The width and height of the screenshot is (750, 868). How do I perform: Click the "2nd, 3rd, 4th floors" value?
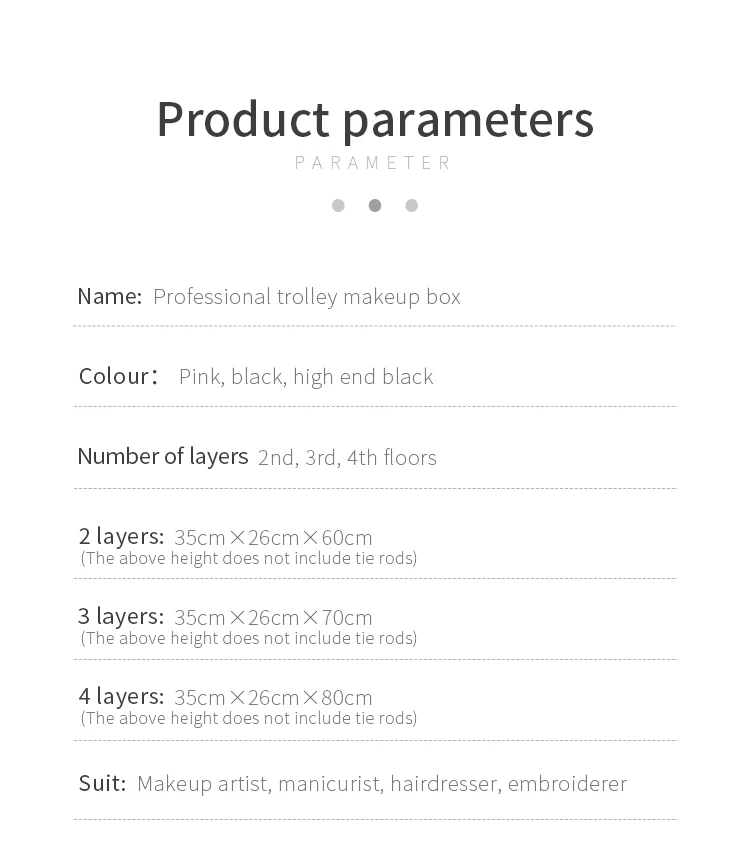pos(347,458)
